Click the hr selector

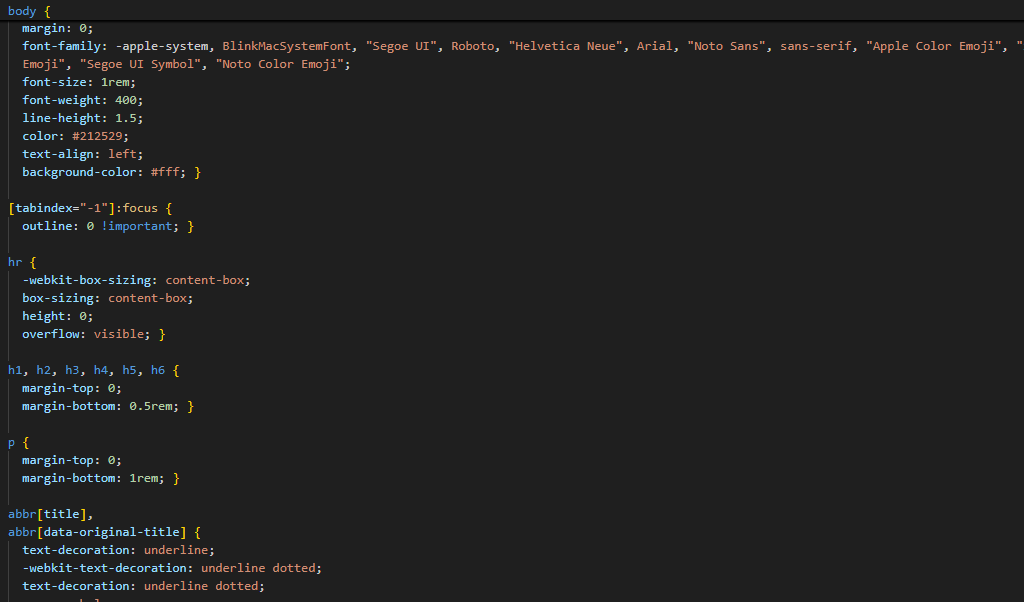tap(15, 262)
